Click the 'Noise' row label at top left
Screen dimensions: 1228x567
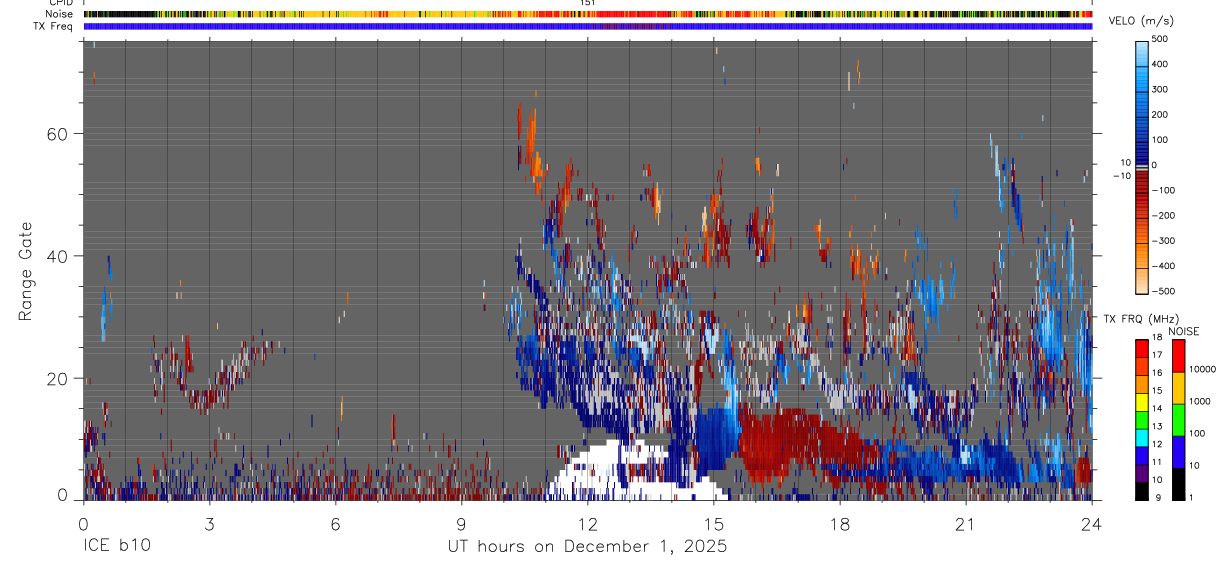click(60, 14)
